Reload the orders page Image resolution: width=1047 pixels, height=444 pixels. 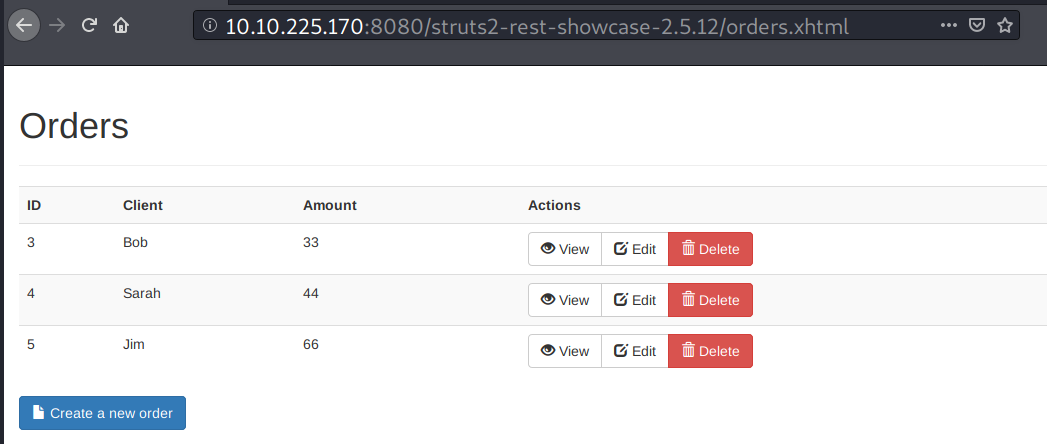tap(89, 26)
